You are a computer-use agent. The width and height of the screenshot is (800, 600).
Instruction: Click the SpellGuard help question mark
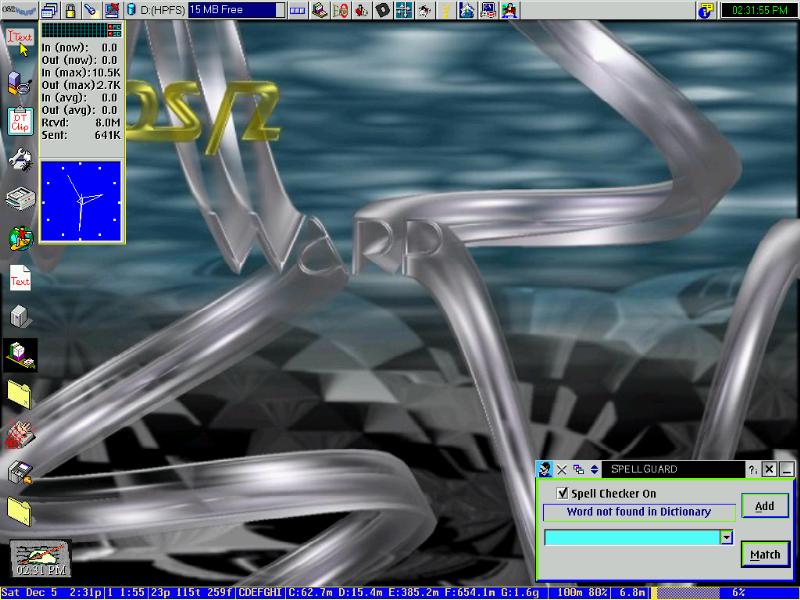pos(753,470)
